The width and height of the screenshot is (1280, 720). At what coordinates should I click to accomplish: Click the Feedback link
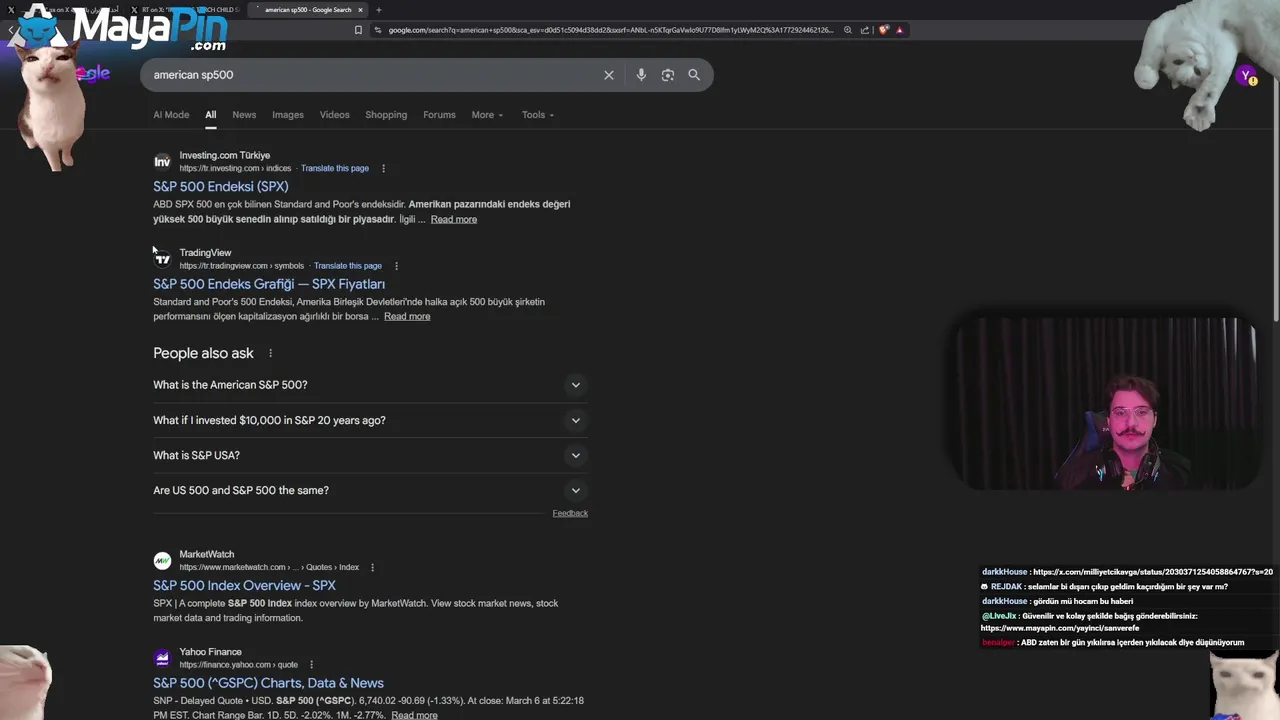coord(570,513)
